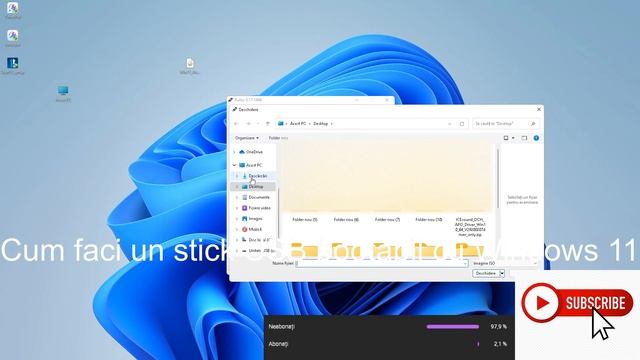This screenshot has height=360, width=640.
Task: Select OneDrive in the navigation pane
Action: click(x=251, y=152)
